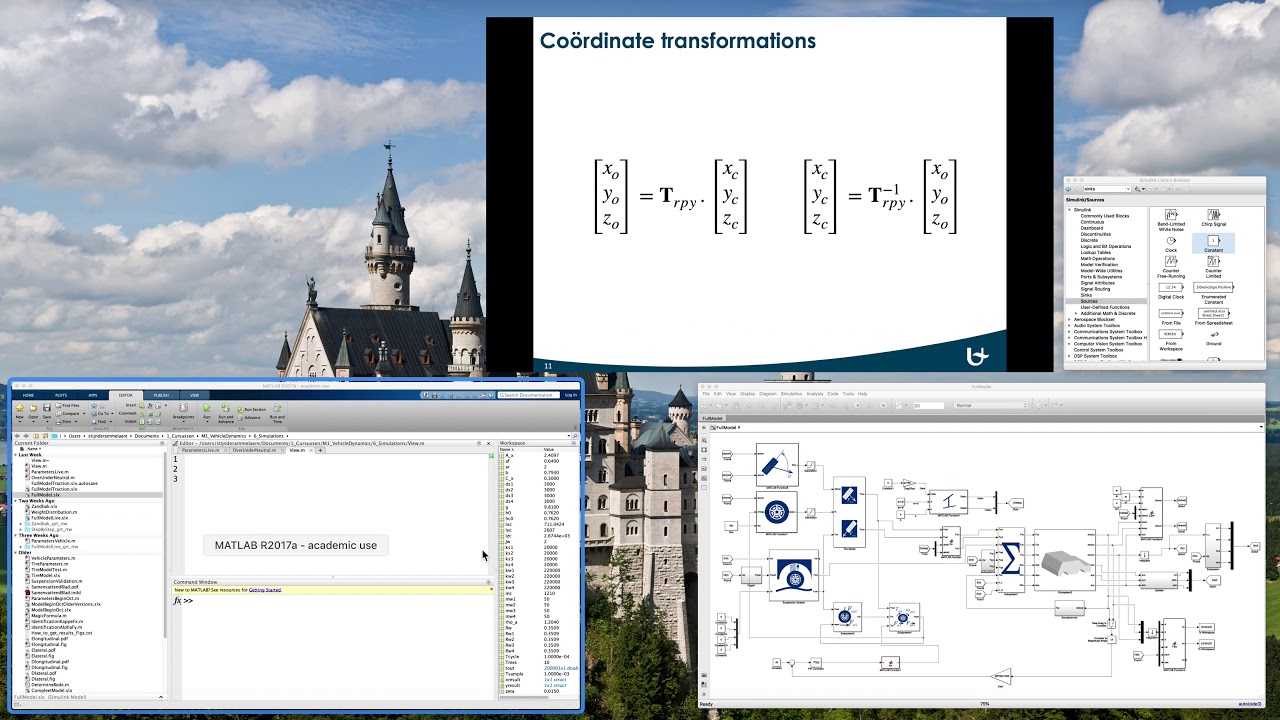Click the Run simulation button in Simulink toolbar
The width and height of the screenshot is (1280, 720).
(x=858, y=405)
